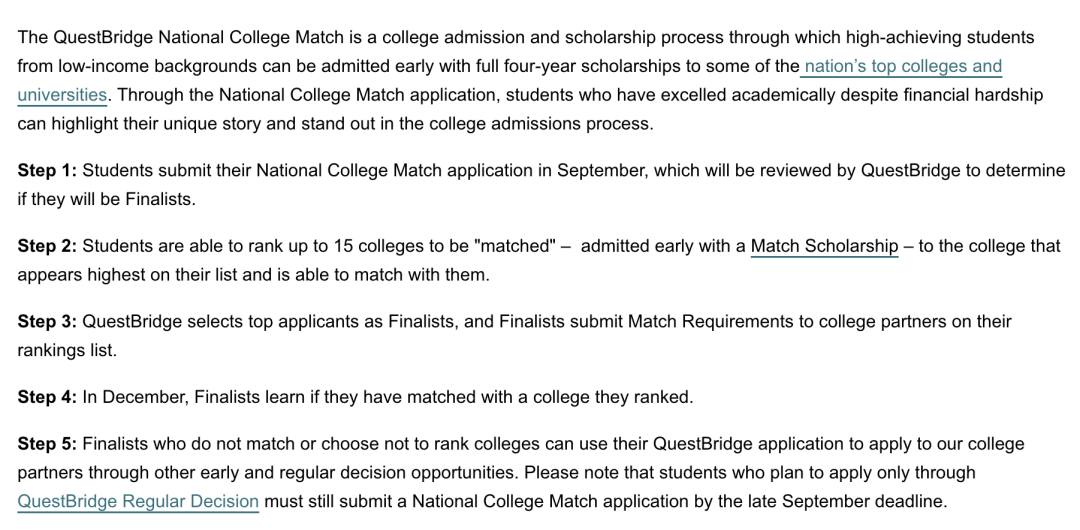Screen dimensions: 1080x530
Task: Click the bold "Step 4:" label
Action: pyautogui.click(x=47, y=398)
